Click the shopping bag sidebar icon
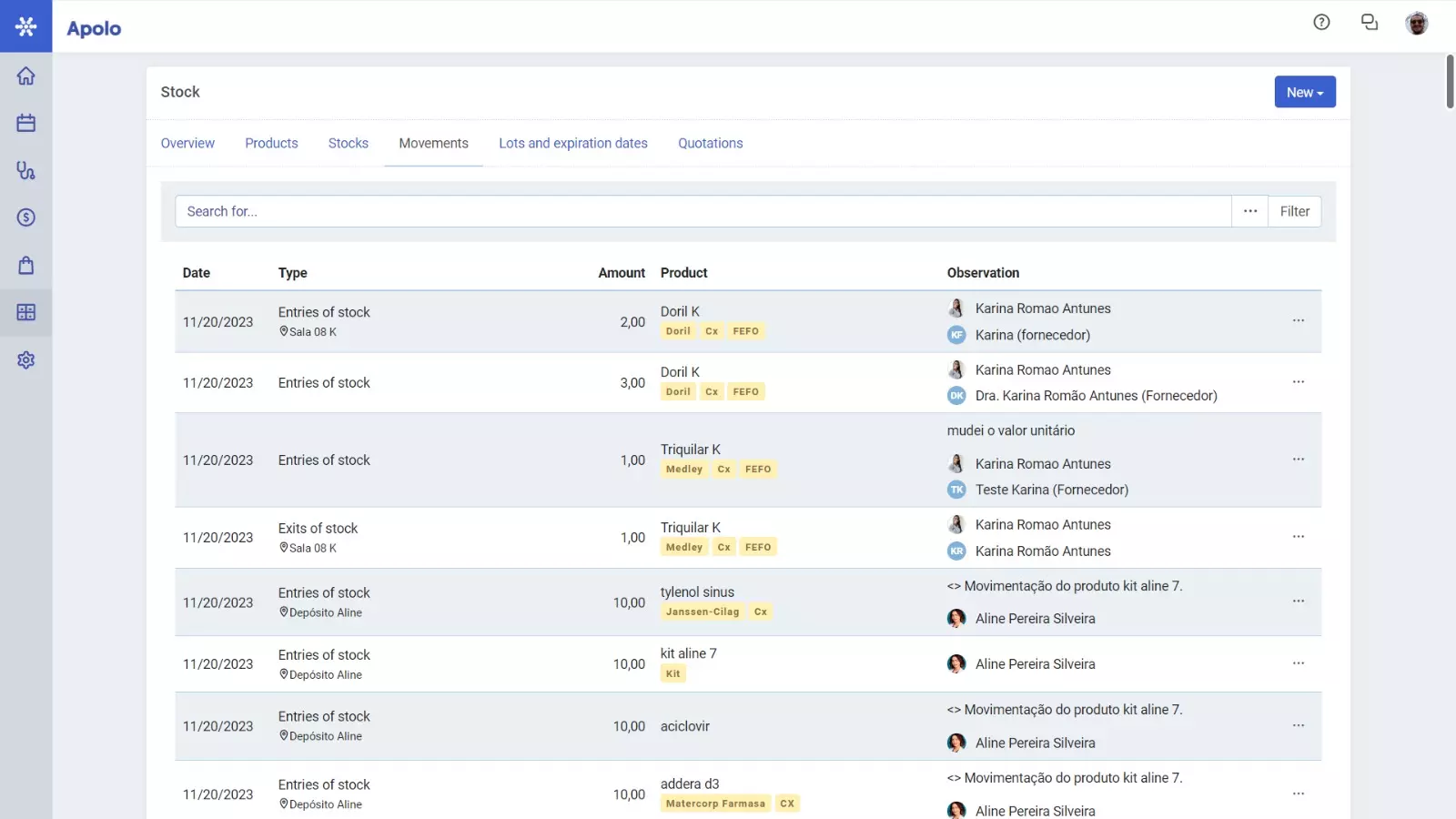The width and height of the screenshot is (1456, 819). [x=25, y=265]
